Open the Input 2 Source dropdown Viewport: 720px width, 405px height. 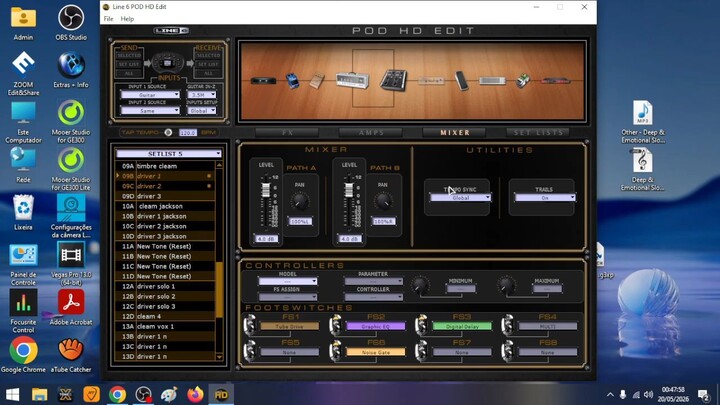point(150,111)
